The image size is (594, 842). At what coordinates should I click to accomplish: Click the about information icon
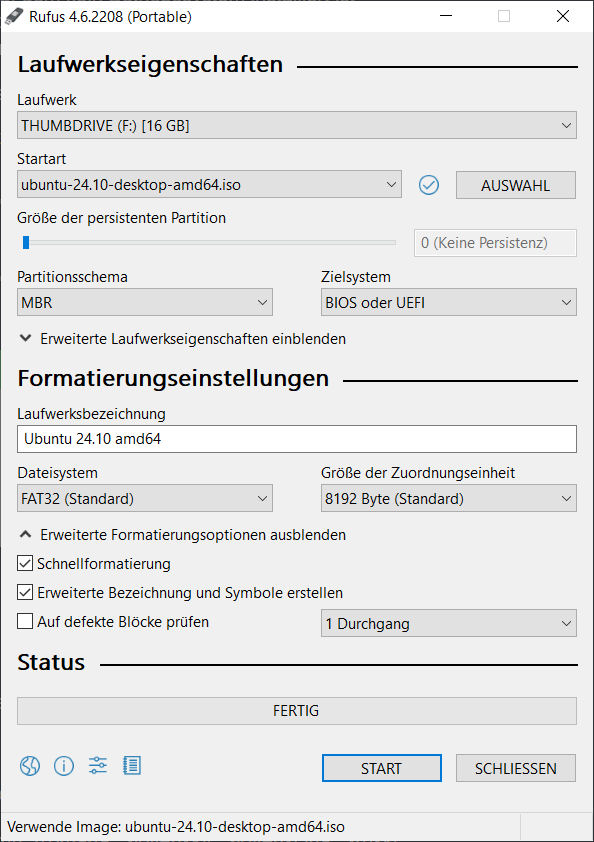[x=64, y=766]
